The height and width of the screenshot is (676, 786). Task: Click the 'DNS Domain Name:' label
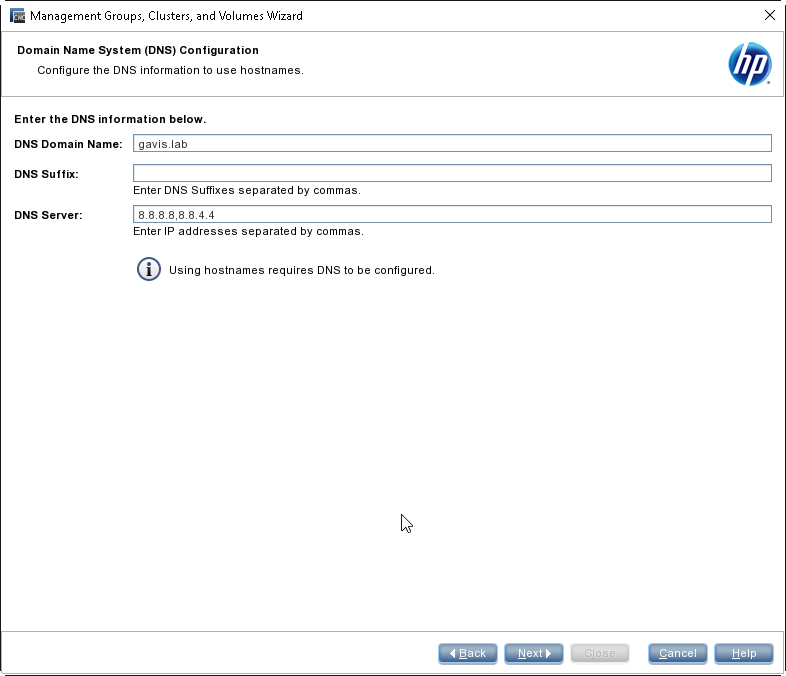point(68,144)
